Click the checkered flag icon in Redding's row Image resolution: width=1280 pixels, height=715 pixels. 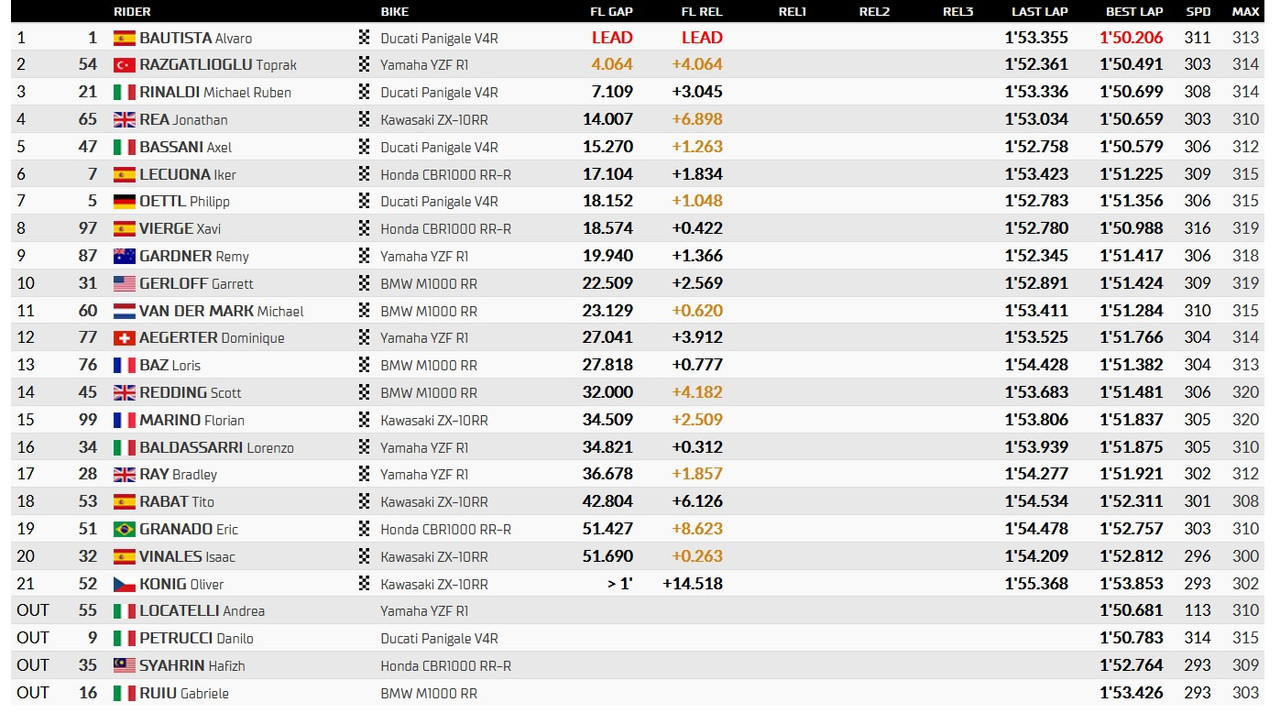tap(364, 393)
